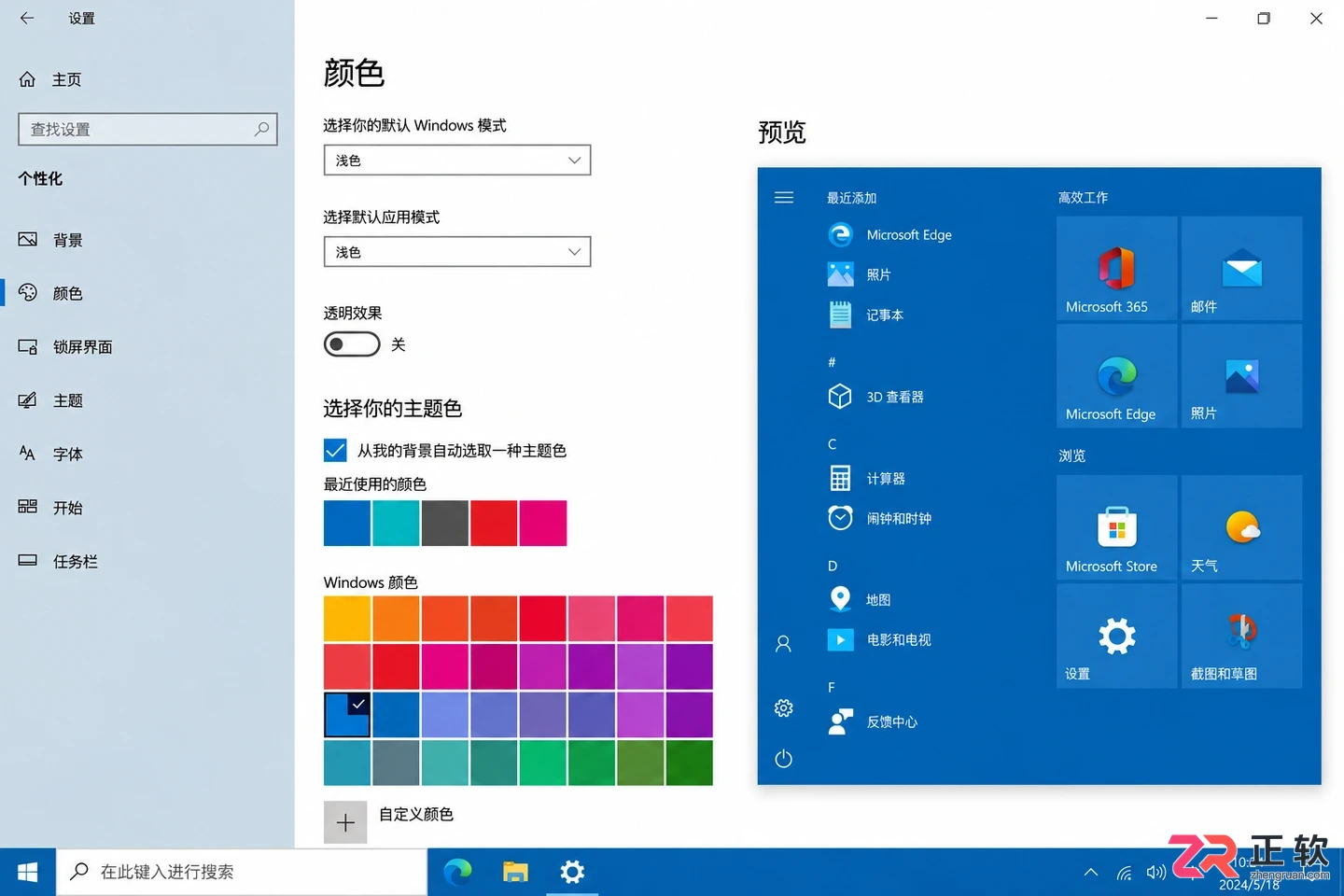Viewport: 1344px width, 896px height.
Task: Open 主题 in the sidebar
Action: [x=147, y=400]
